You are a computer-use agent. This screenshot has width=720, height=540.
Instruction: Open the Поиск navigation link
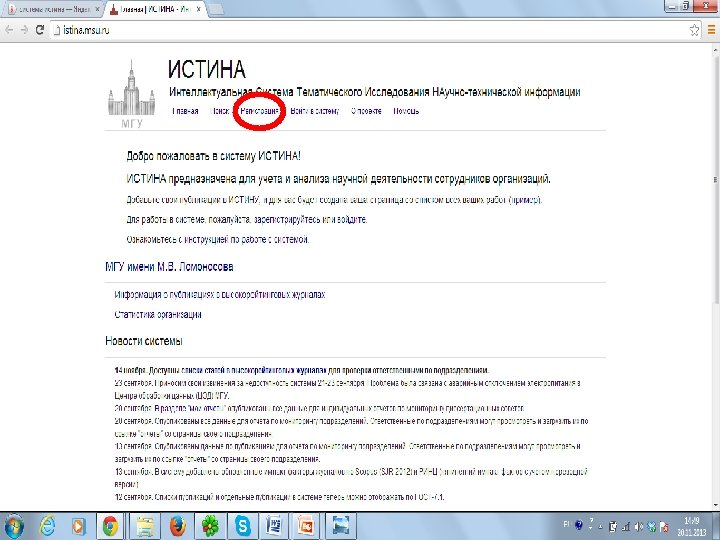[x=219, y=111]
